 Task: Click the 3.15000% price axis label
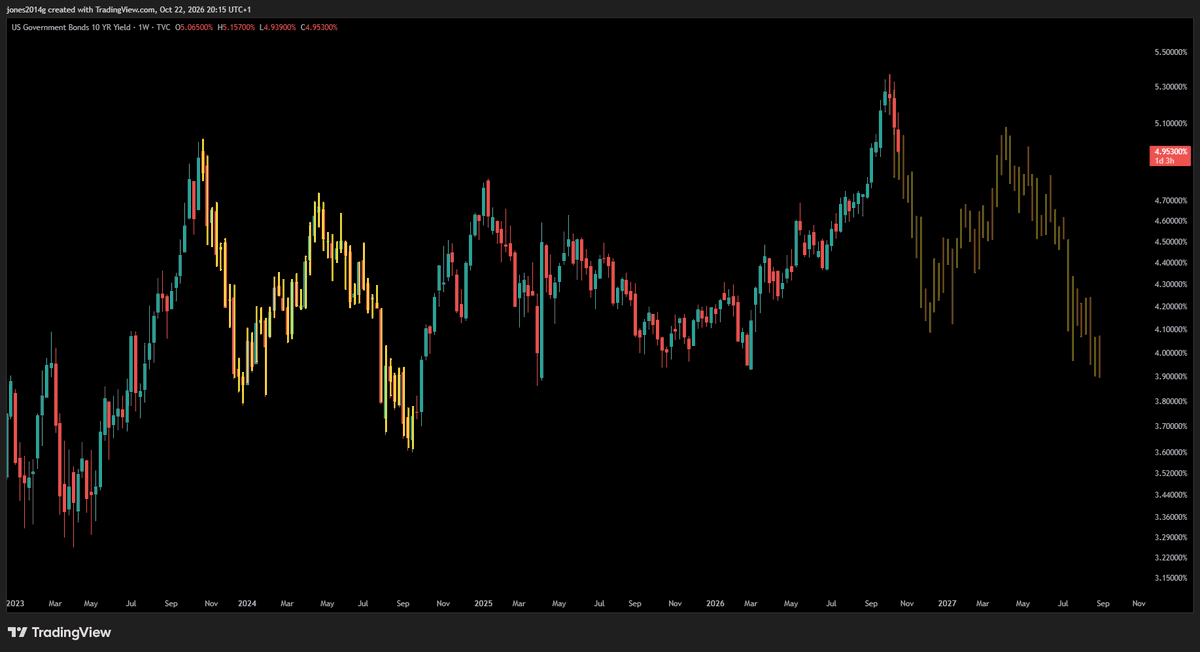coord(1171,578)
